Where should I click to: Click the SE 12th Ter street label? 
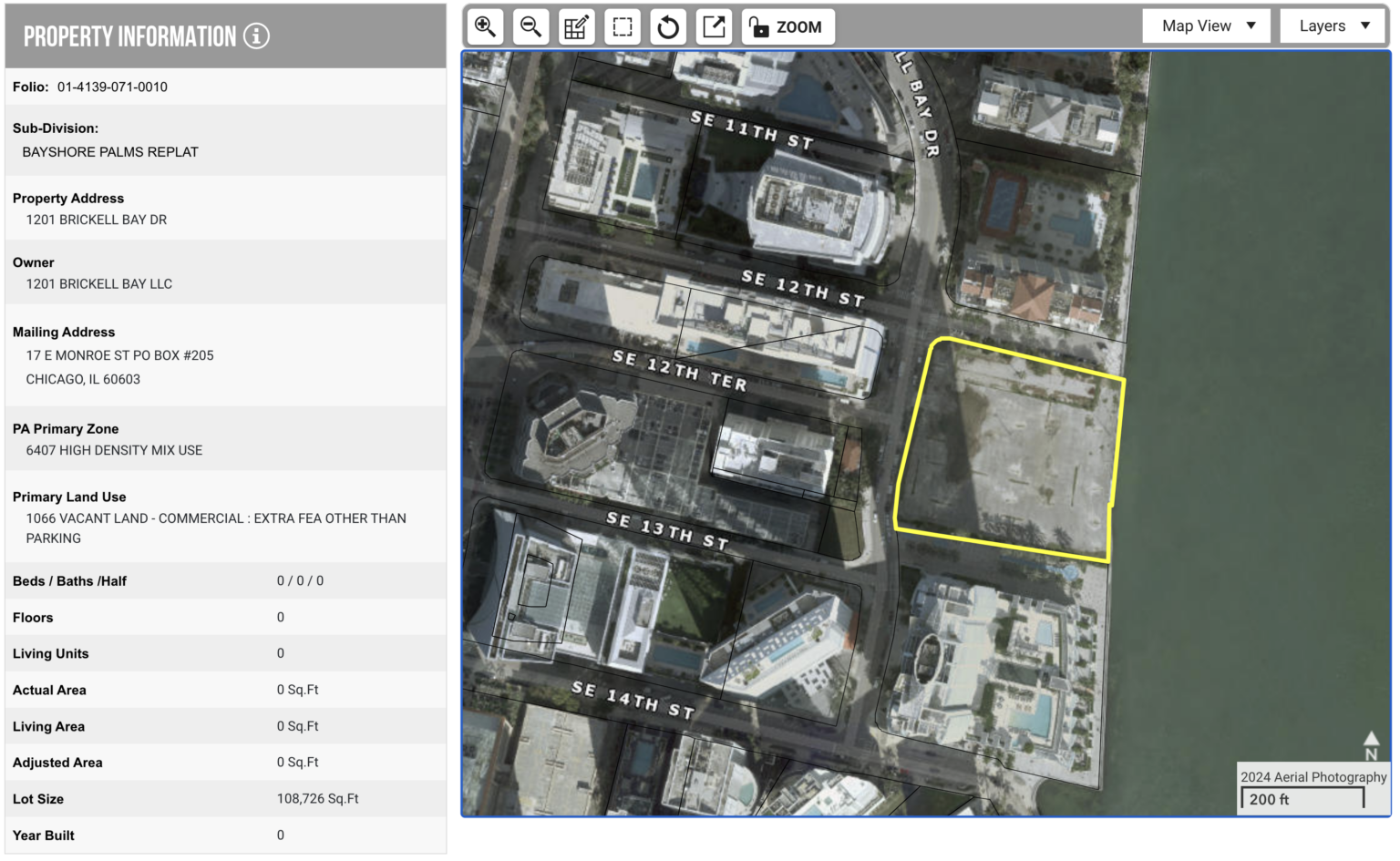pyautogui.click(x=679, y=370)
